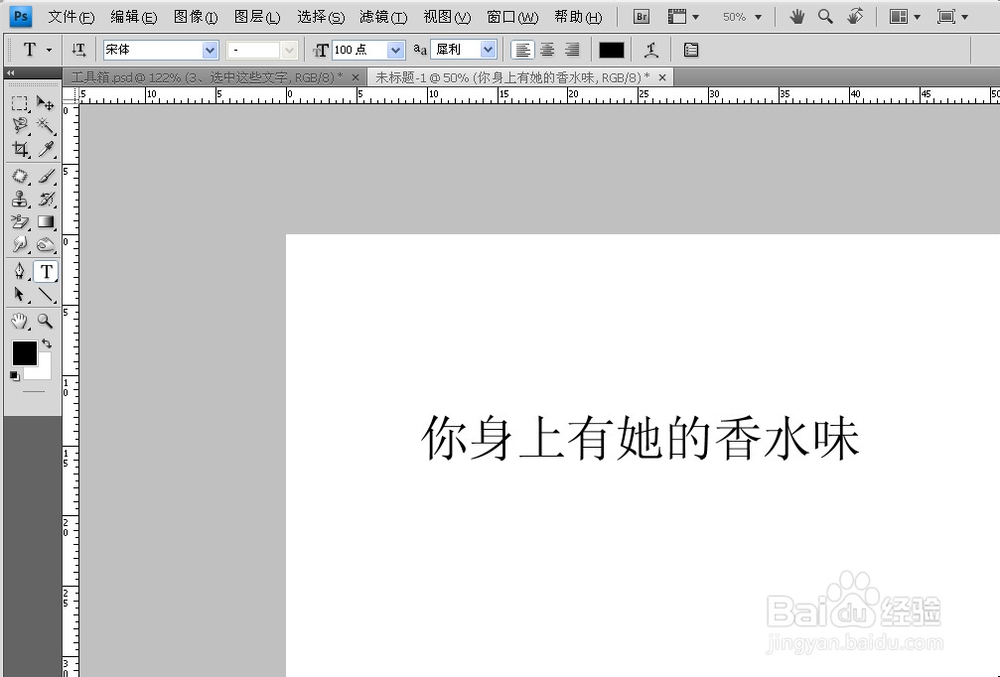1000x677 pixels.
Task: Open the warp text dialog
Action: click(651, 49)
